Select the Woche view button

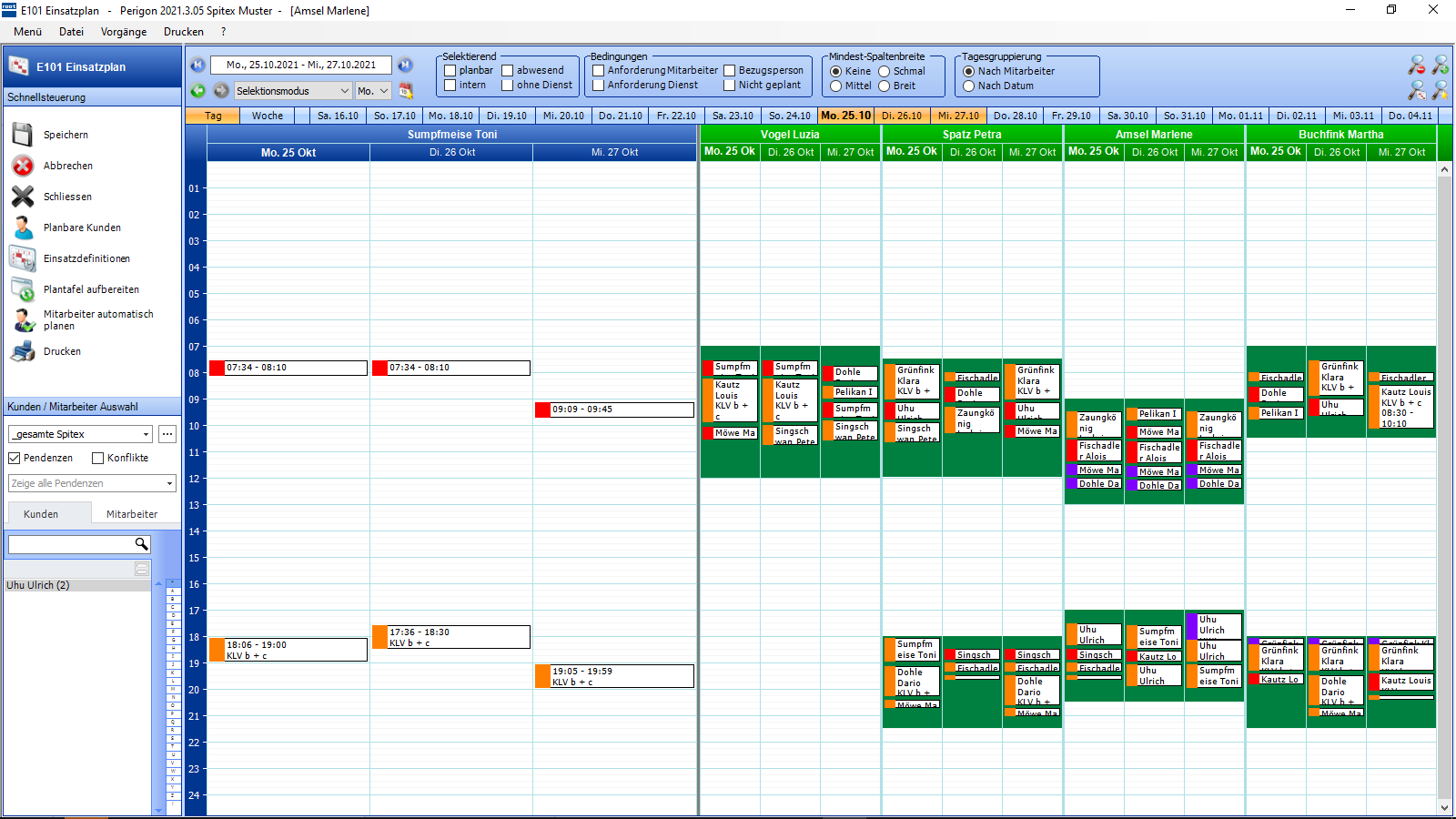click(x=268, y=116)
